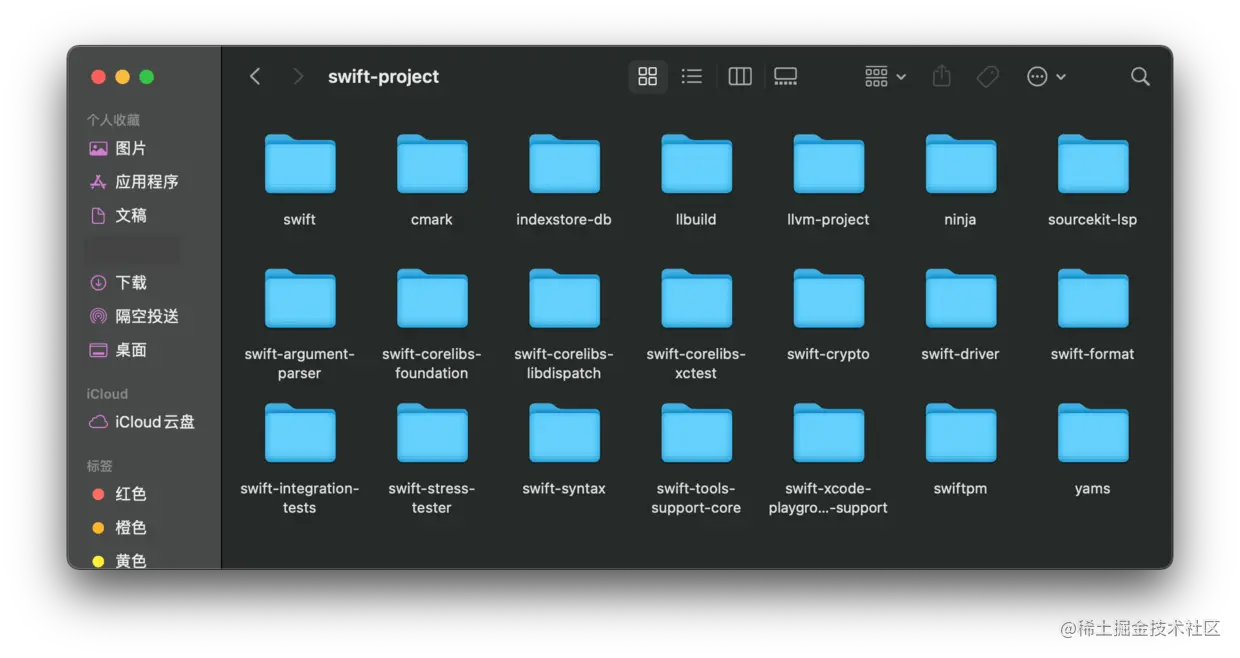The width and height of the screenshot is (1240, 658).
Task: Select the ninja folder icon
Action: [960, 164]
